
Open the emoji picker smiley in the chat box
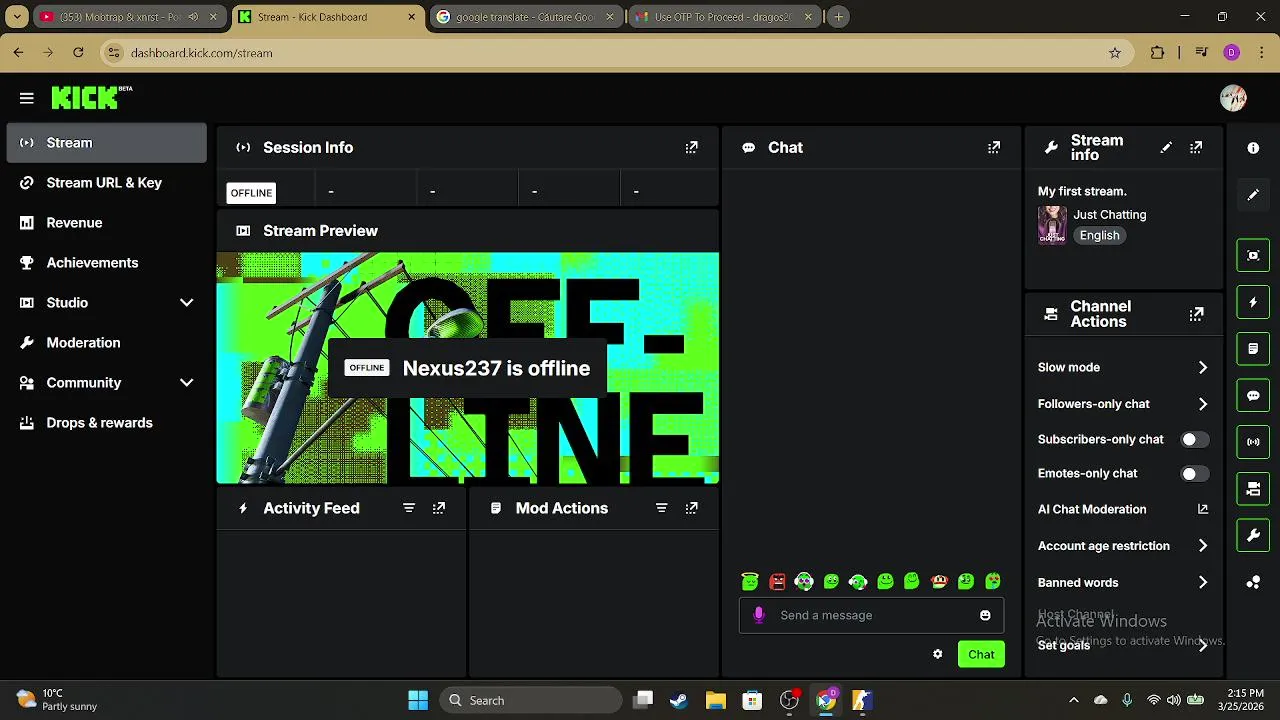click(x=985, y=615)
